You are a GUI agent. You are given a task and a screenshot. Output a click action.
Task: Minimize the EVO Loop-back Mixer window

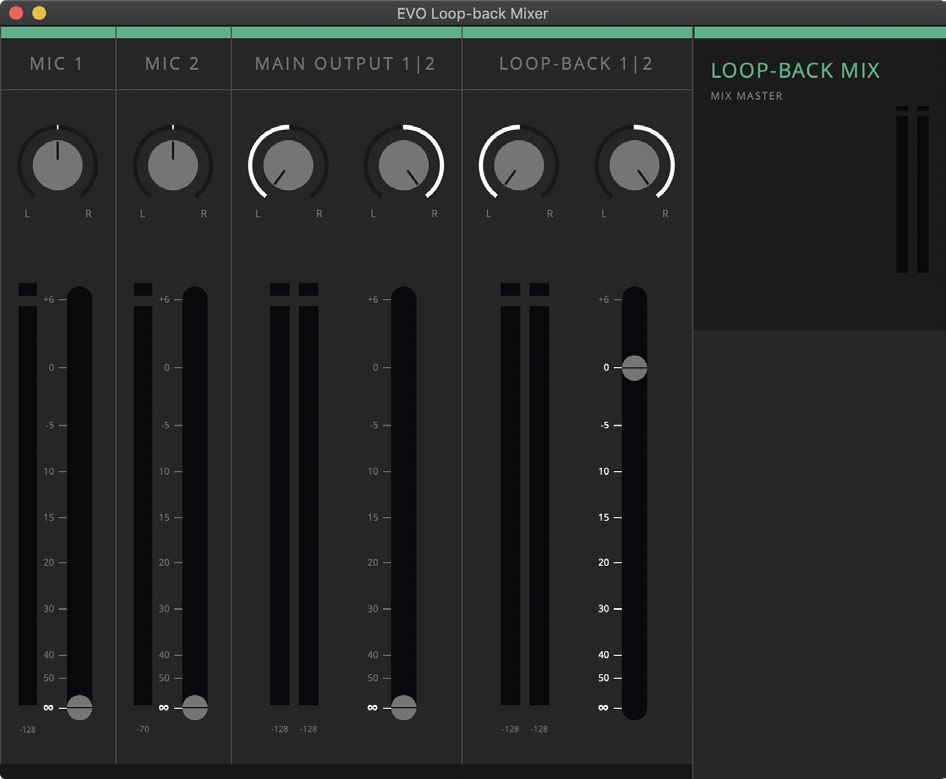pyautogui.click(x=39, y=13)
